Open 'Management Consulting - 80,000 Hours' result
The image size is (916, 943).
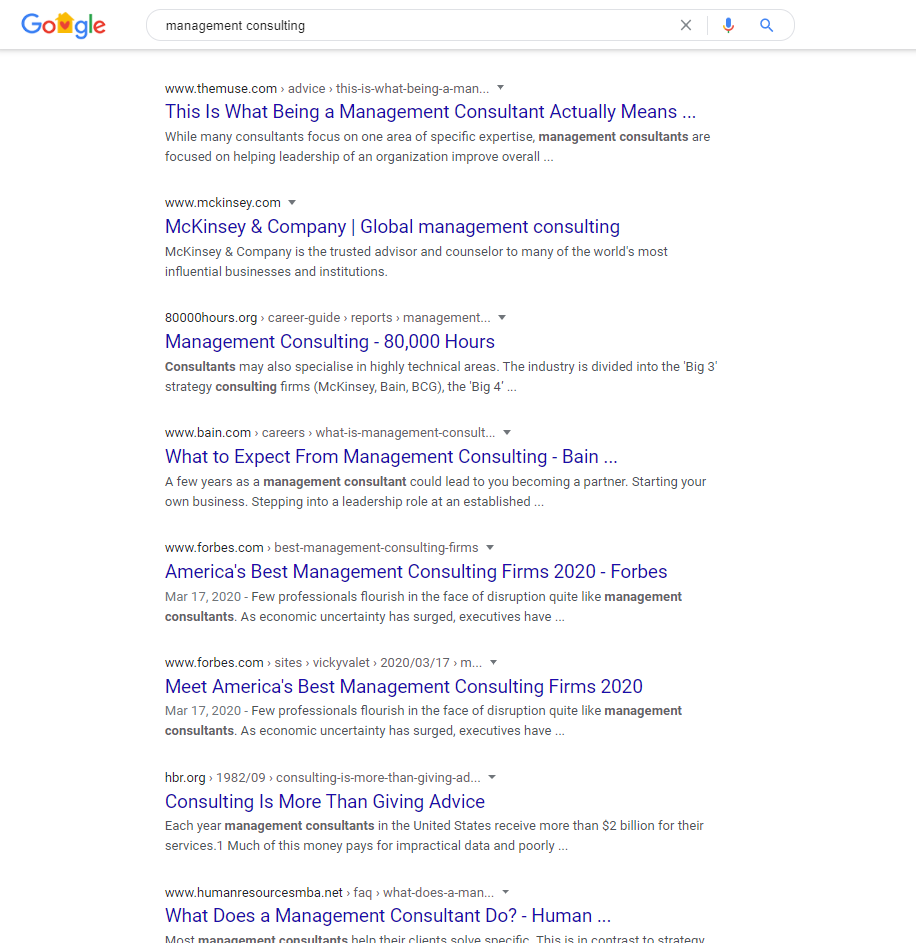pyautogui.click(x=330, y=342)
